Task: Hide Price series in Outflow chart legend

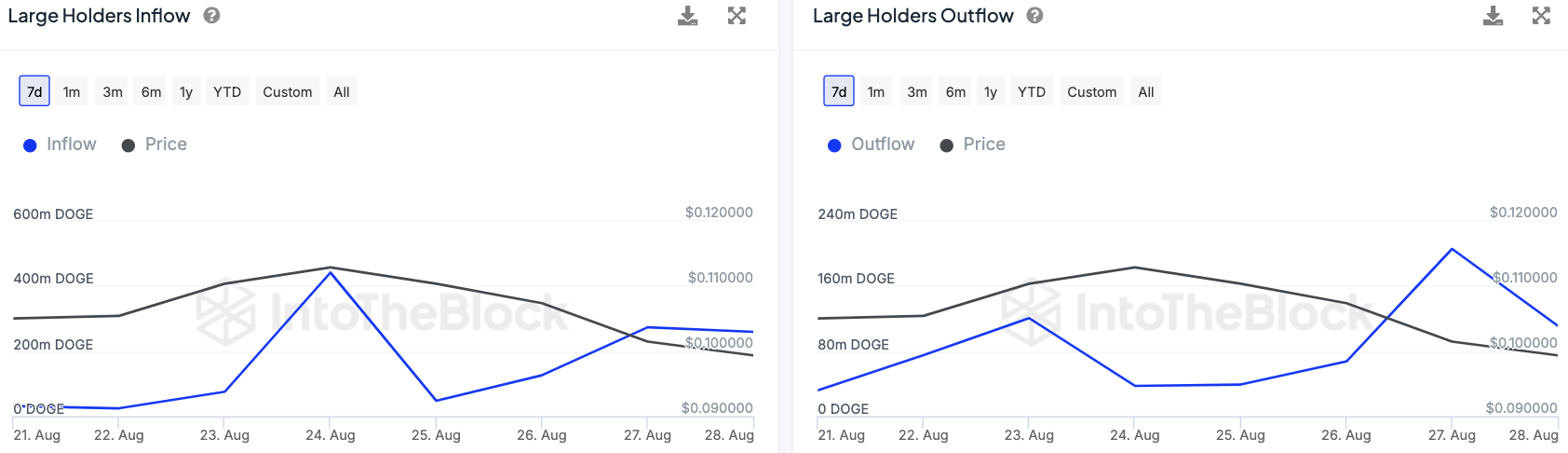Action: (973, 144)
